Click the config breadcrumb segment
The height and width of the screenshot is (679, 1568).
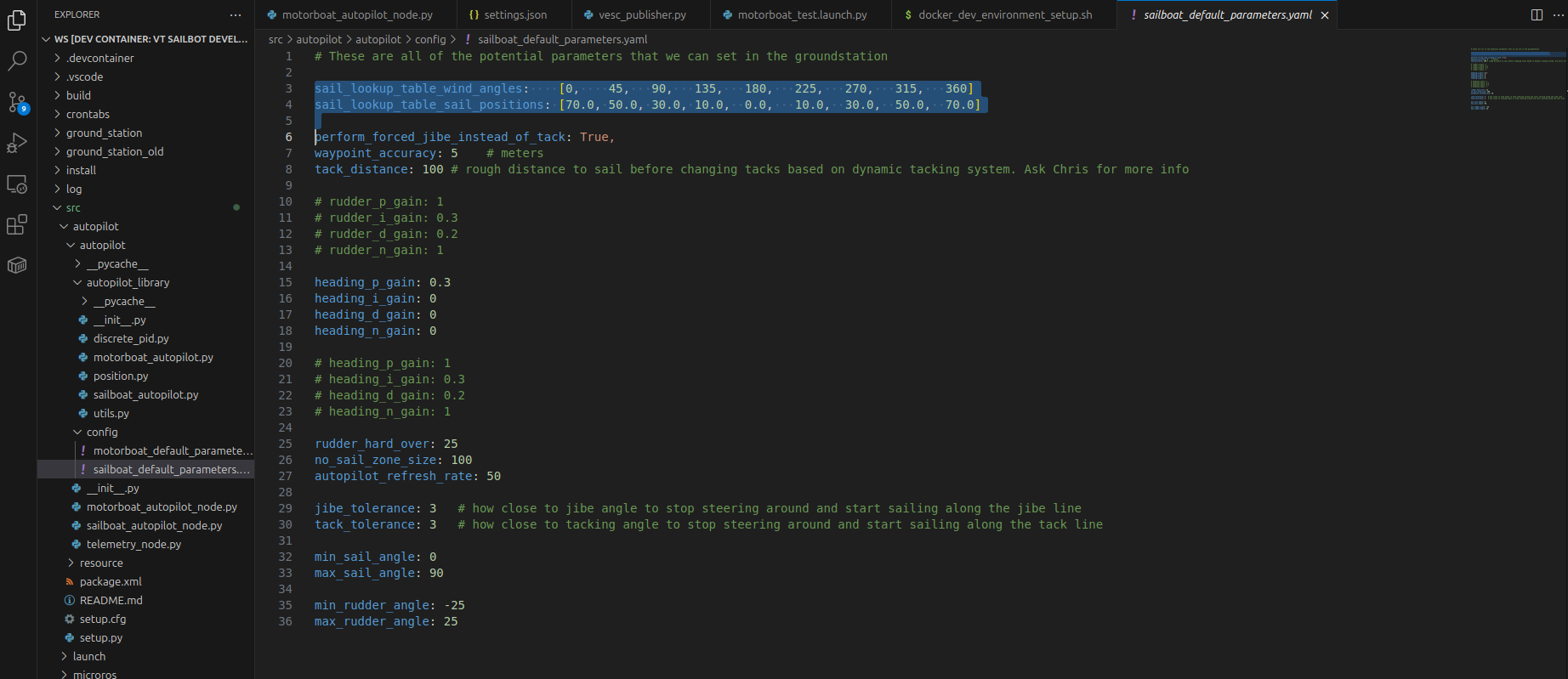430,39
